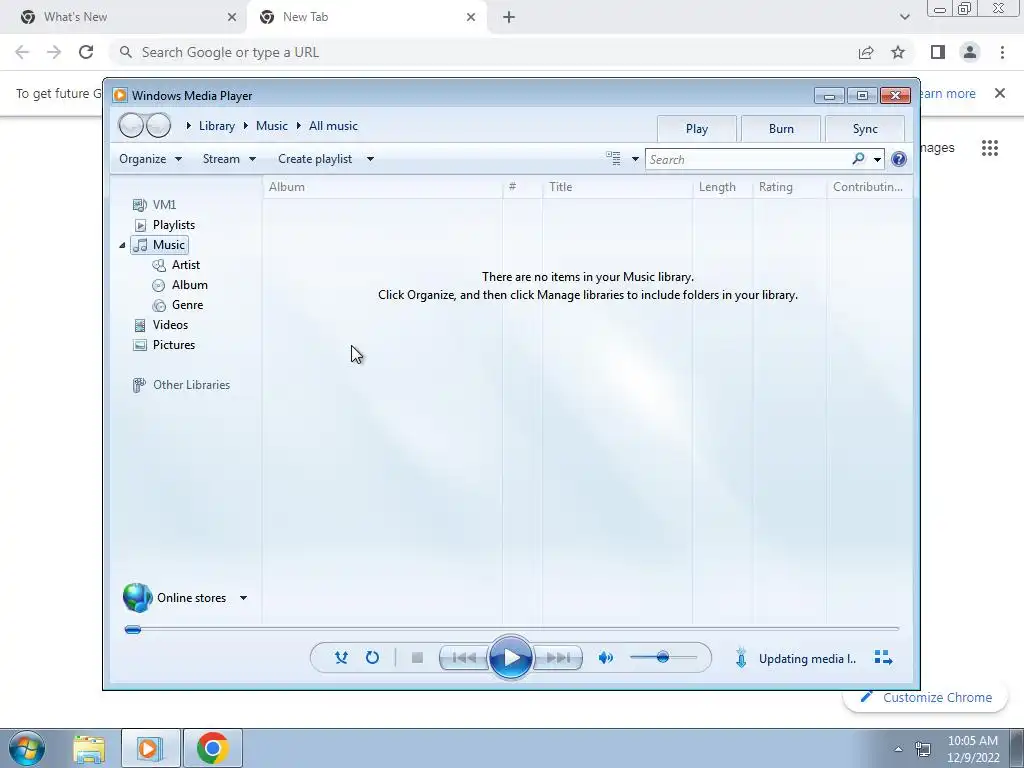The height and width of the screenshot is (768, 1024).
Task: Adjust the volume slider knob
Action: [662, 657]
